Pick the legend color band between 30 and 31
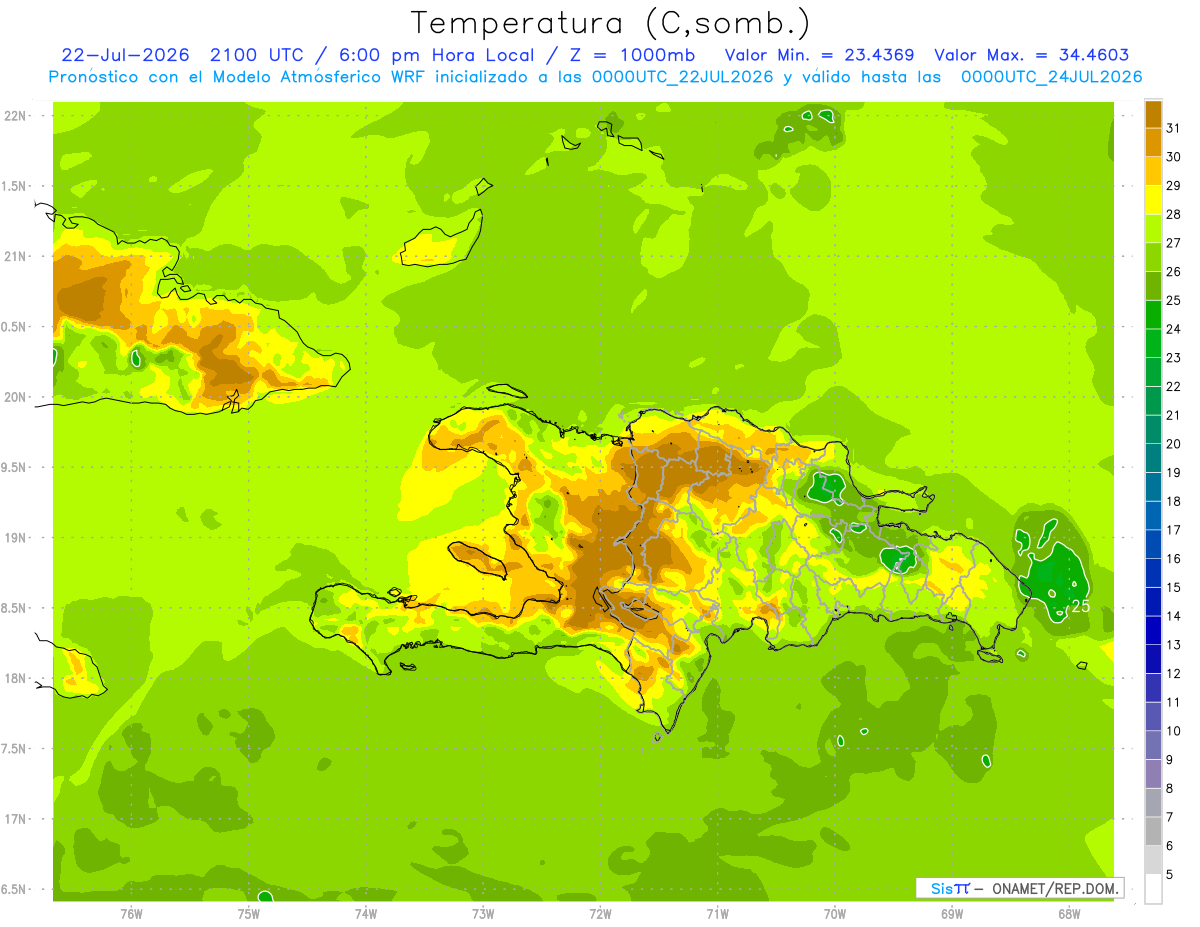Viewport: 1200px width, 927px height. pyautogui.click(x=1153, y=142)
